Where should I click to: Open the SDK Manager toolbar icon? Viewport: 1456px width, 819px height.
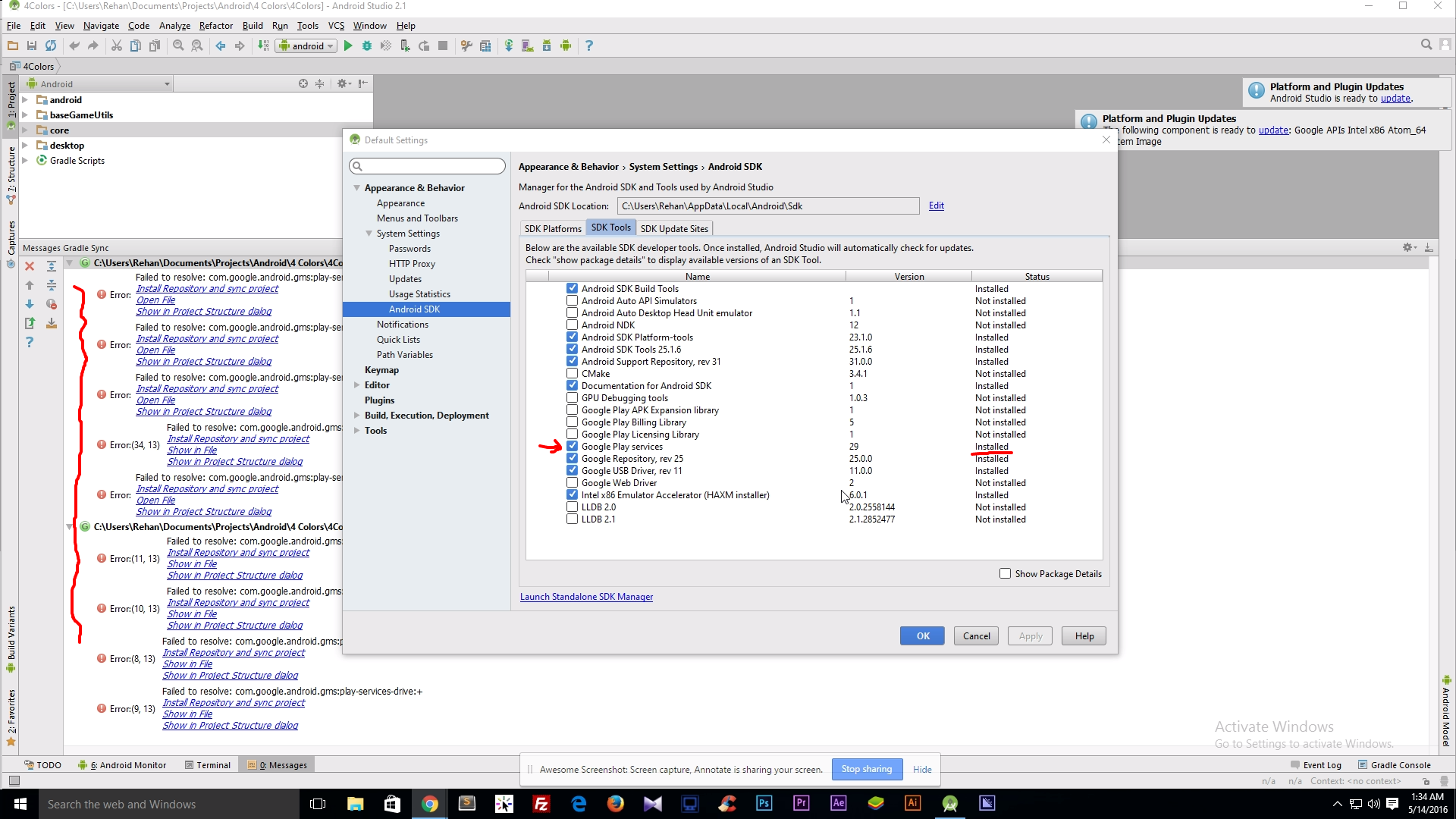[x=546, y=45]
